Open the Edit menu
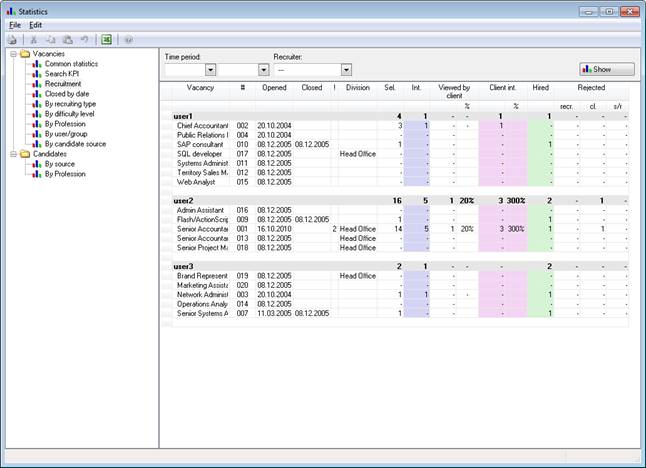This screenshot has width=646, height=468. pyautogui.click(x=35, y=25)
